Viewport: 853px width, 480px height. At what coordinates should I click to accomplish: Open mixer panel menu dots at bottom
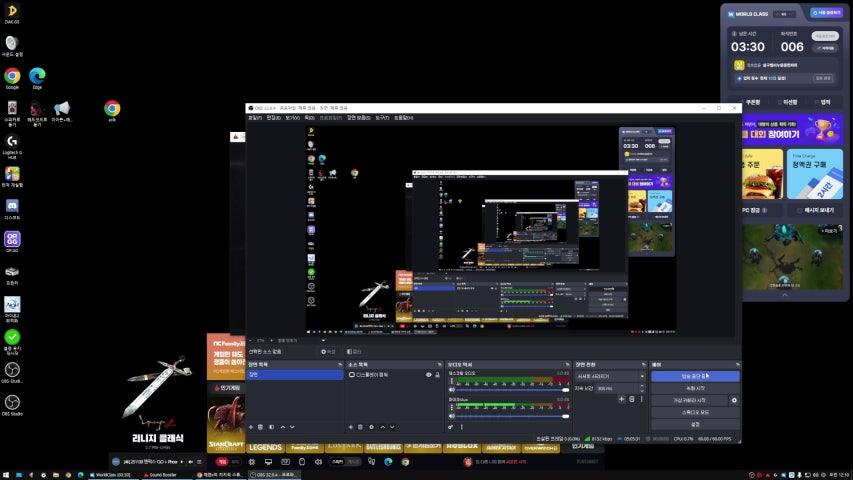(x=461, y=427)
